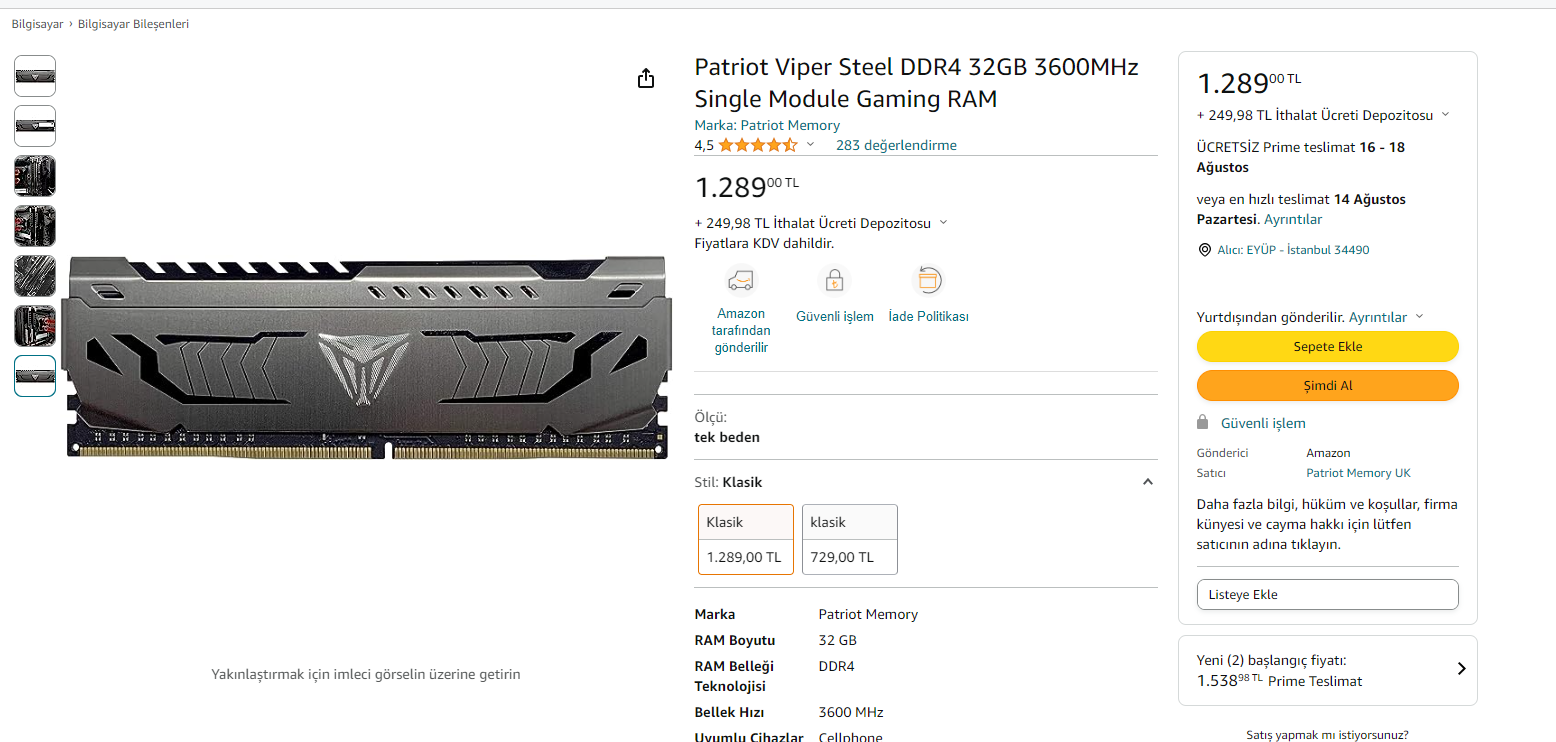The width and height of the screenshot is (1556, 742).
Task: Open the Listeye Ekle dropdown
Action: point(1327,594)
